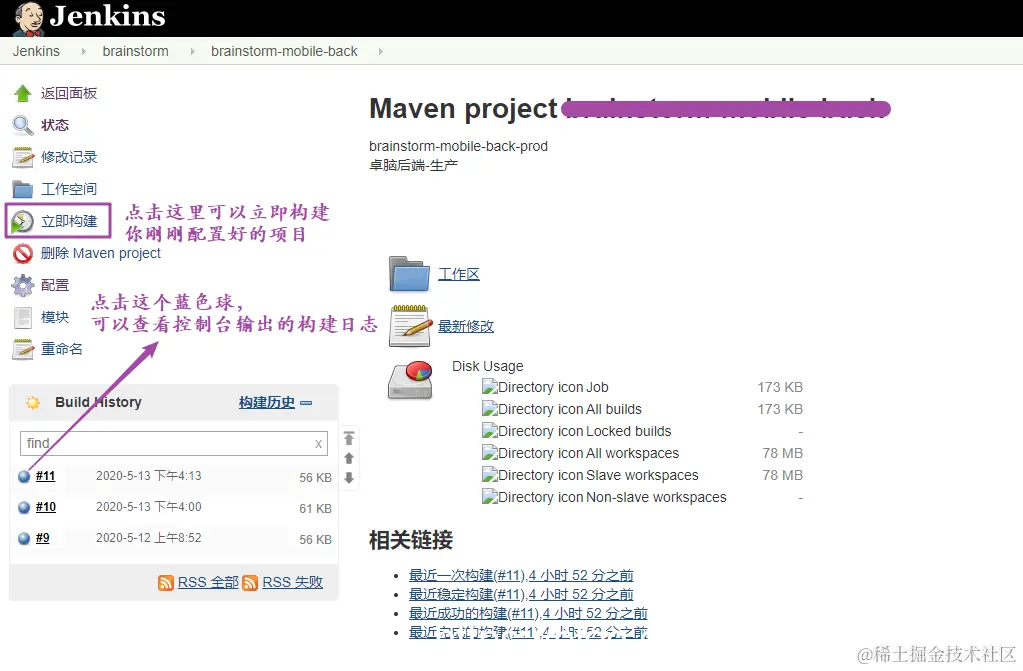Click build time 2020-5-12 上午8:52
This screenshot has height=671, width=1023.
coord(149,538)
